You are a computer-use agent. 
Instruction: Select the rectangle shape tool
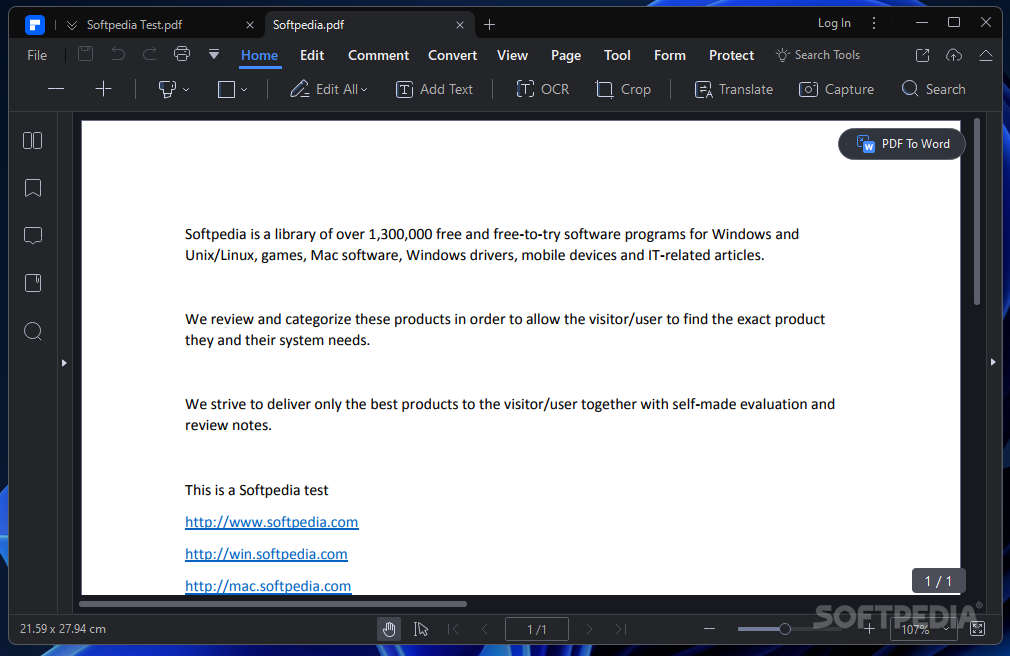(x=226, y=89)
